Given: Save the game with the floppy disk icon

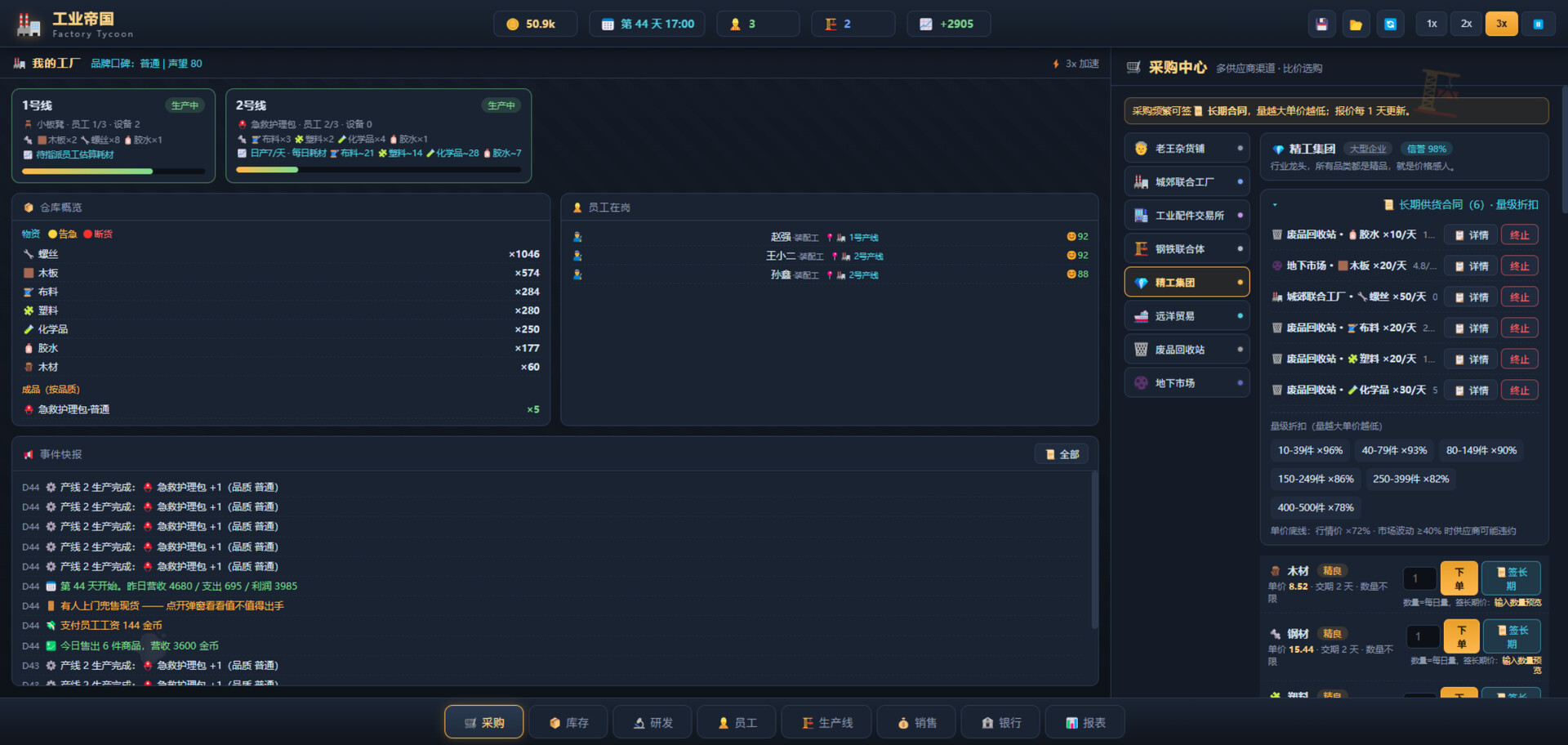Looking at the screenshot, I should [1321, 24].
